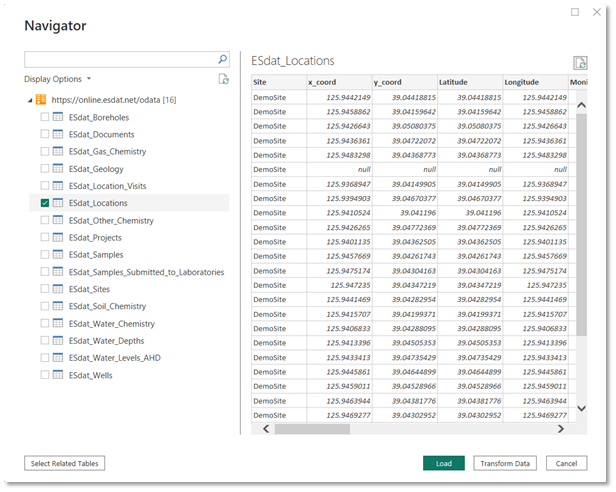616x492 pixels.
Task: Open the Display Options dropdown
Action: point(57,79)
